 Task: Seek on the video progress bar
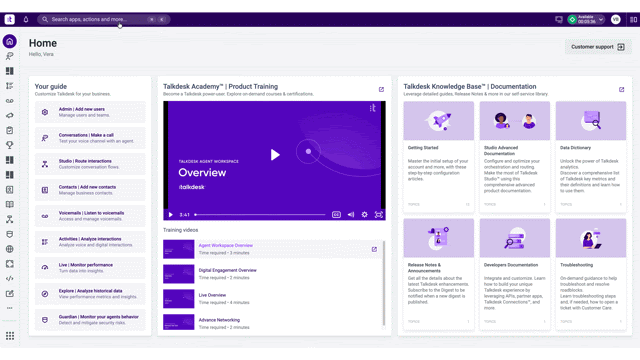(260, 214)
